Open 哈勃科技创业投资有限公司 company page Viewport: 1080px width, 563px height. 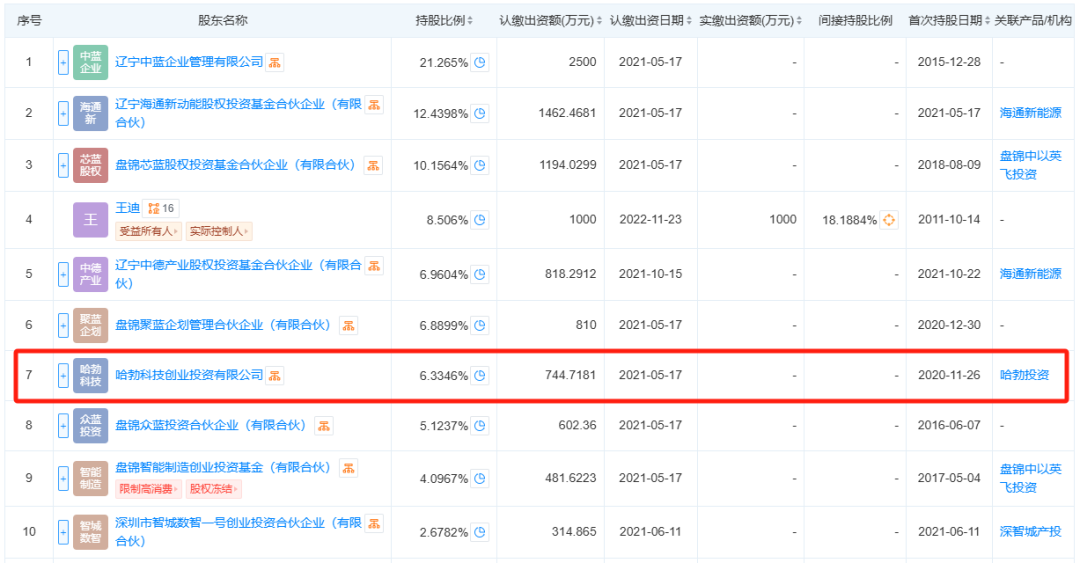coord(189,375)
